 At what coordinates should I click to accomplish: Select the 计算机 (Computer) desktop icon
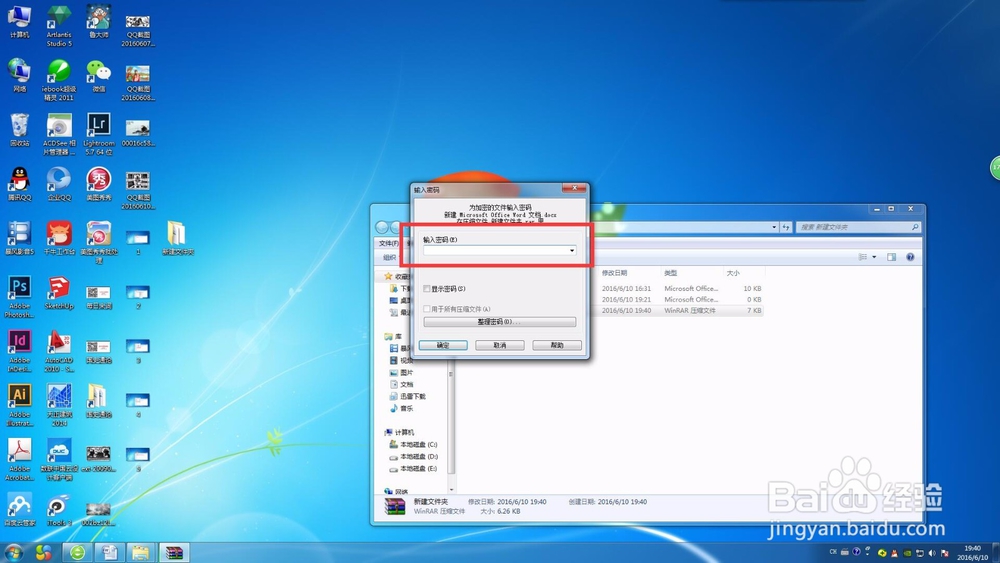pyautogui.click(x=19, y=22)
